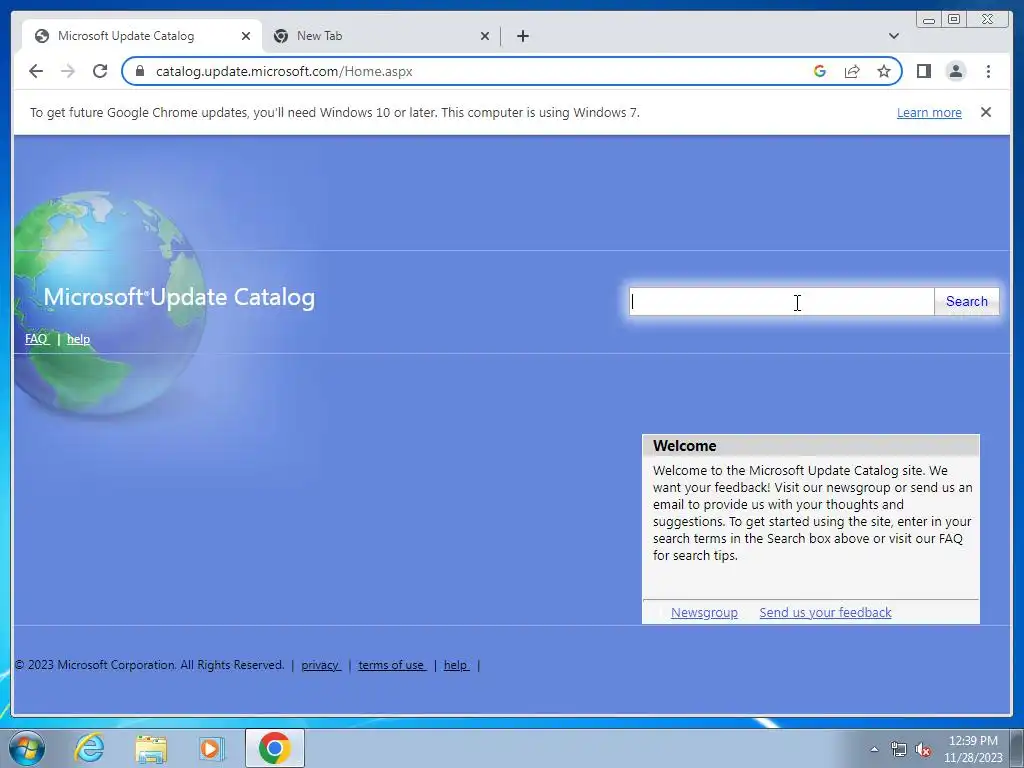Image resolution: width=1024 pixels, height=768 pixels.
Task: Click the Search button
Action: pos(967,302)
